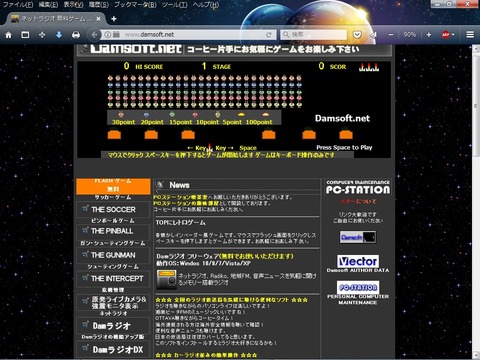Click the scrollbar down arrow

coord(476,356)
